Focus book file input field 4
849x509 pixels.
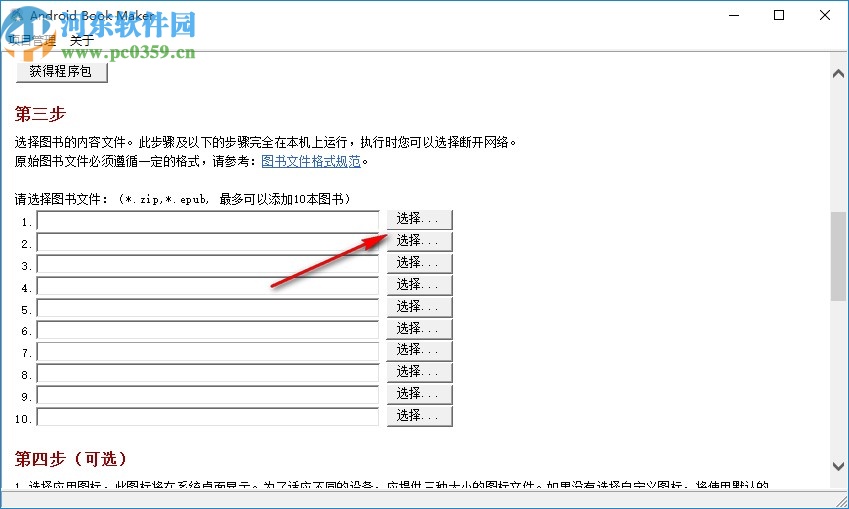pos(208,286)
